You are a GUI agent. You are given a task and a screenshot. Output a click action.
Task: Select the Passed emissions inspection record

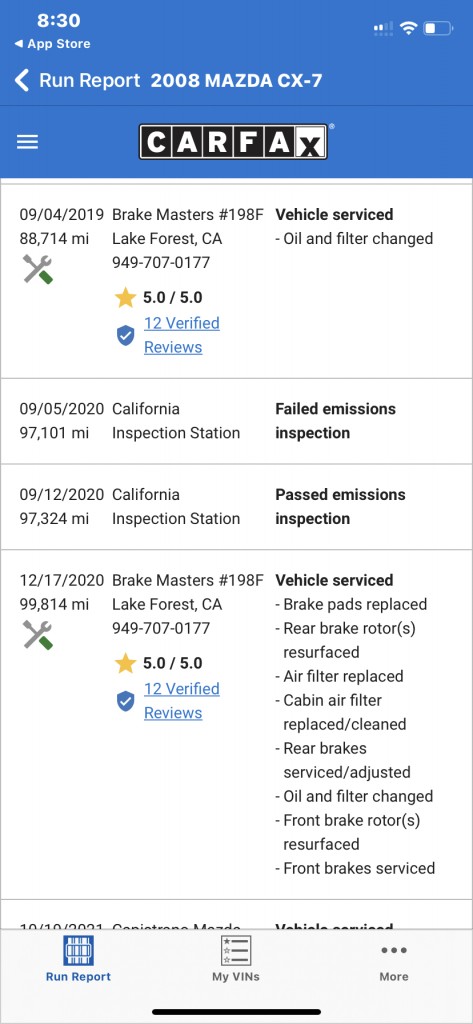coord(236,507)
